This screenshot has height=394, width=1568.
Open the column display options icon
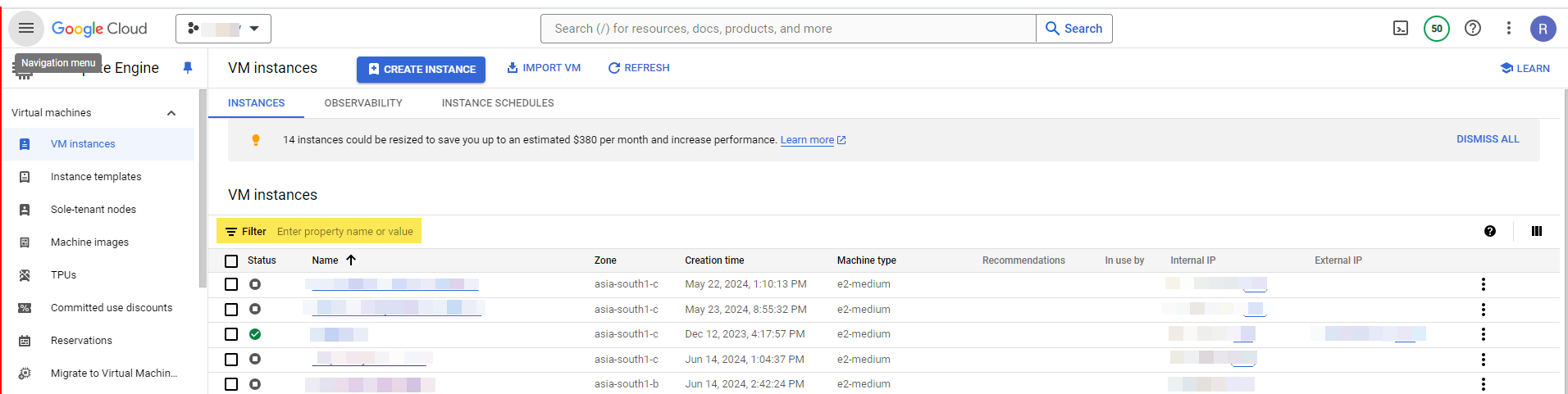[x=1537, y=232]
